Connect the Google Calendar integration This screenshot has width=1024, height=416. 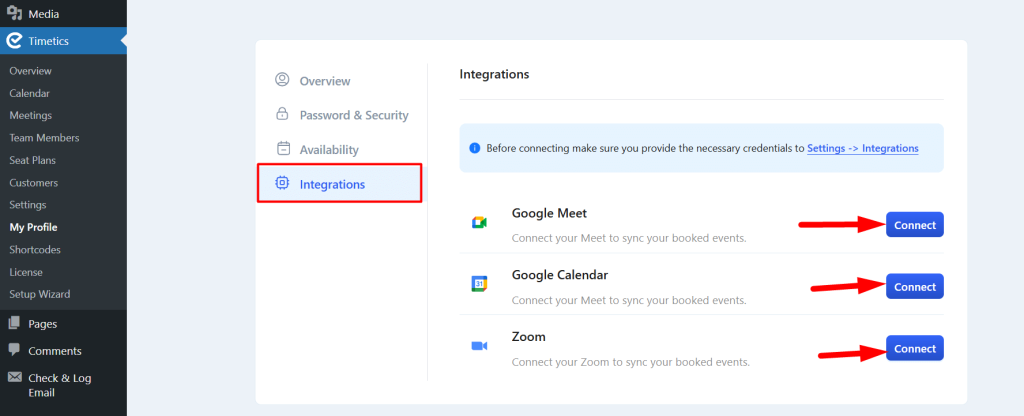914,287
